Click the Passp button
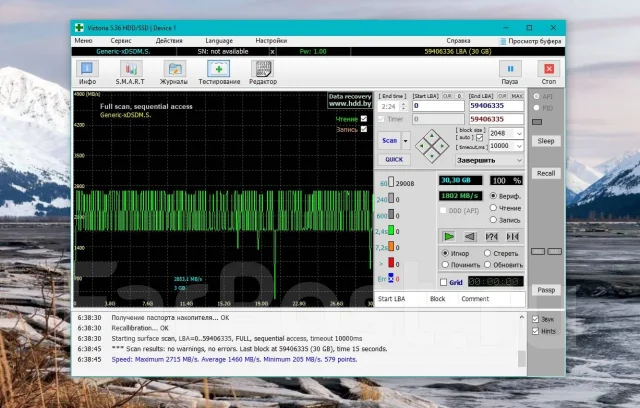This screenshot has width=640, height=408. (546, 290)
